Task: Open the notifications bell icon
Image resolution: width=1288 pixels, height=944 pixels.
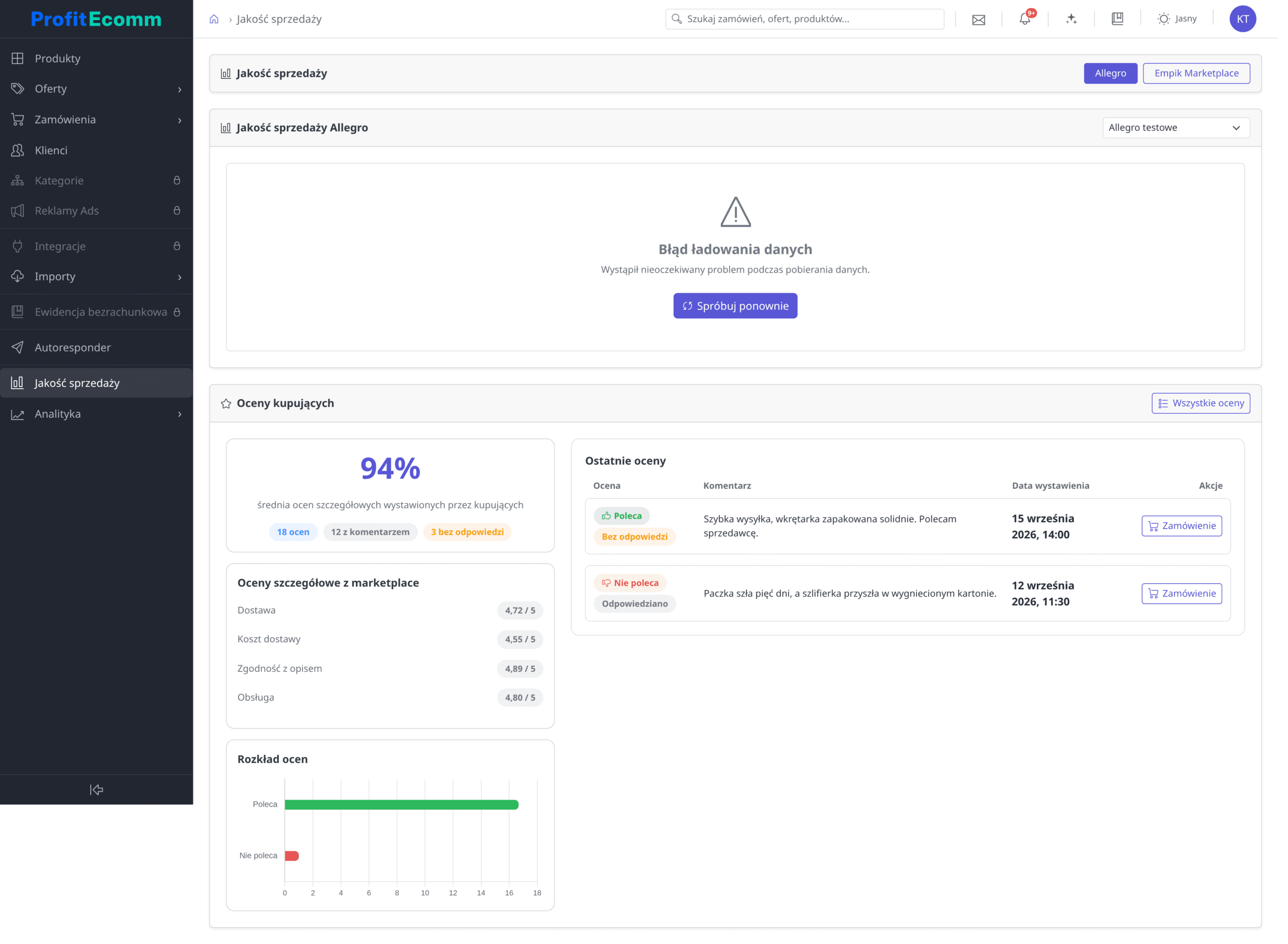Action: 1024,19
